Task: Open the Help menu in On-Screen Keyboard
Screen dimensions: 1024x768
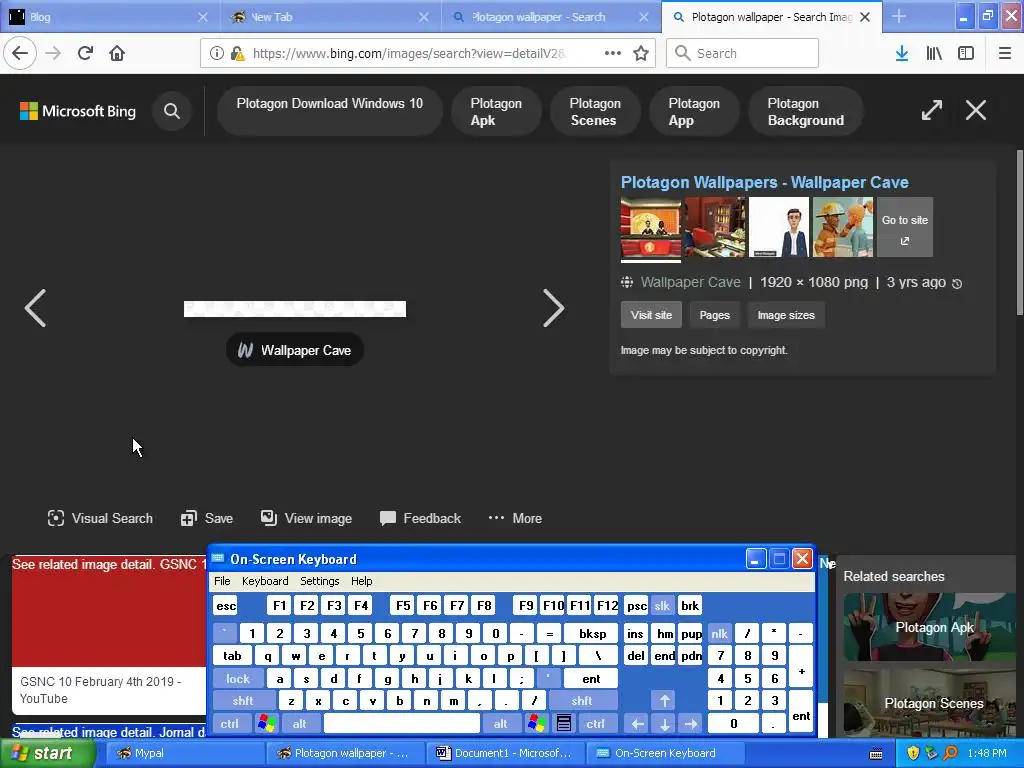Action: click(x=361, y=581)
